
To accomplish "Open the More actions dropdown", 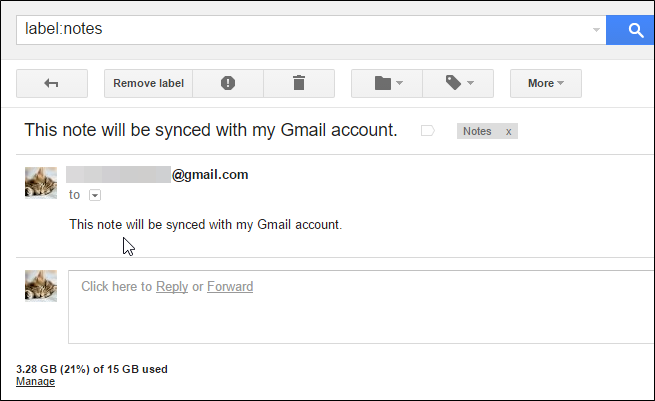I will (x=546, y=83).
